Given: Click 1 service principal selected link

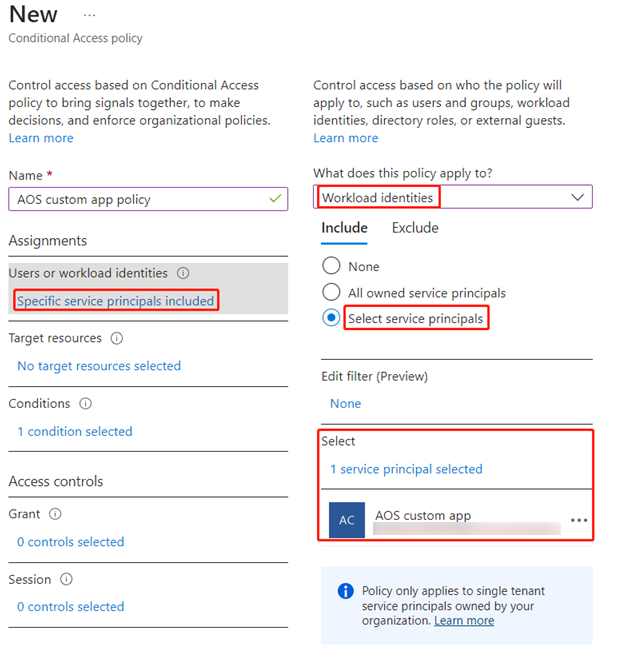Looking at the screenshot, I should click(x=406, y=469).
